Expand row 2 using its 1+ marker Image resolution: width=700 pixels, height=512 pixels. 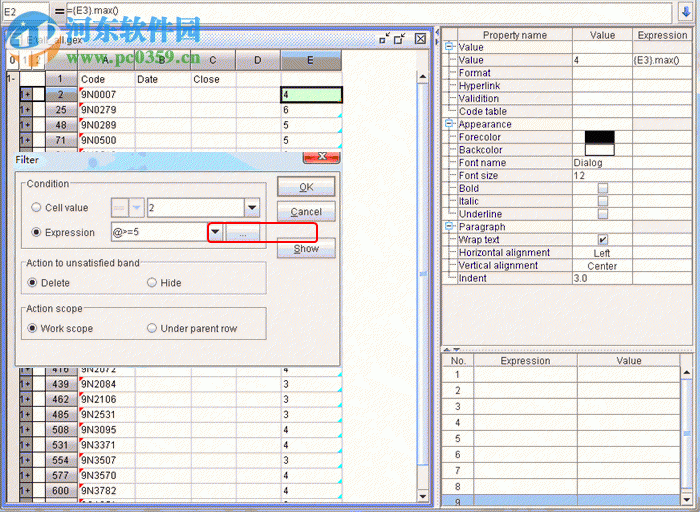tap(25, 95)
